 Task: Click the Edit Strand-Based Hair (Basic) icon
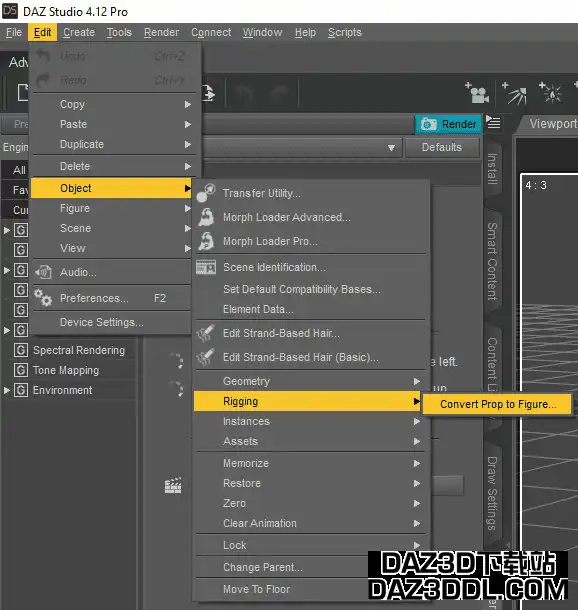click(206, 358)
